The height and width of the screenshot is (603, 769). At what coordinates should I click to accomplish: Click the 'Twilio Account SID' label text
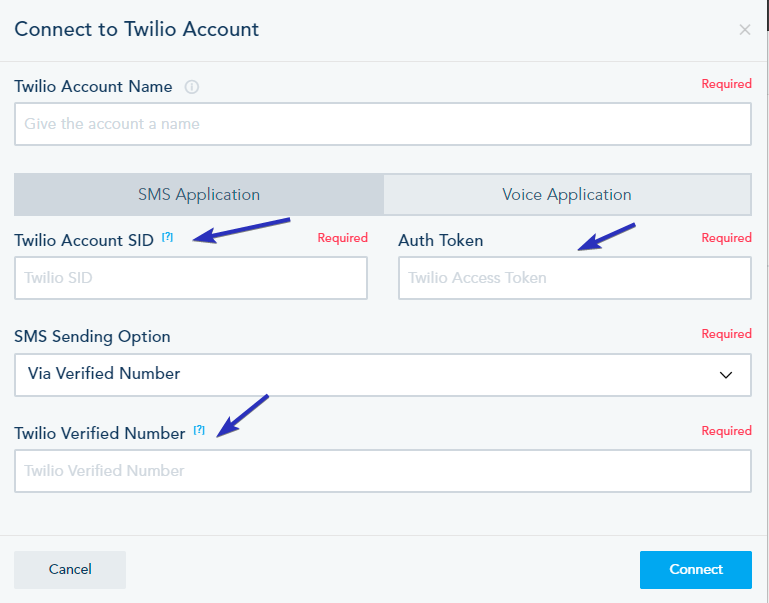[84, 240]
